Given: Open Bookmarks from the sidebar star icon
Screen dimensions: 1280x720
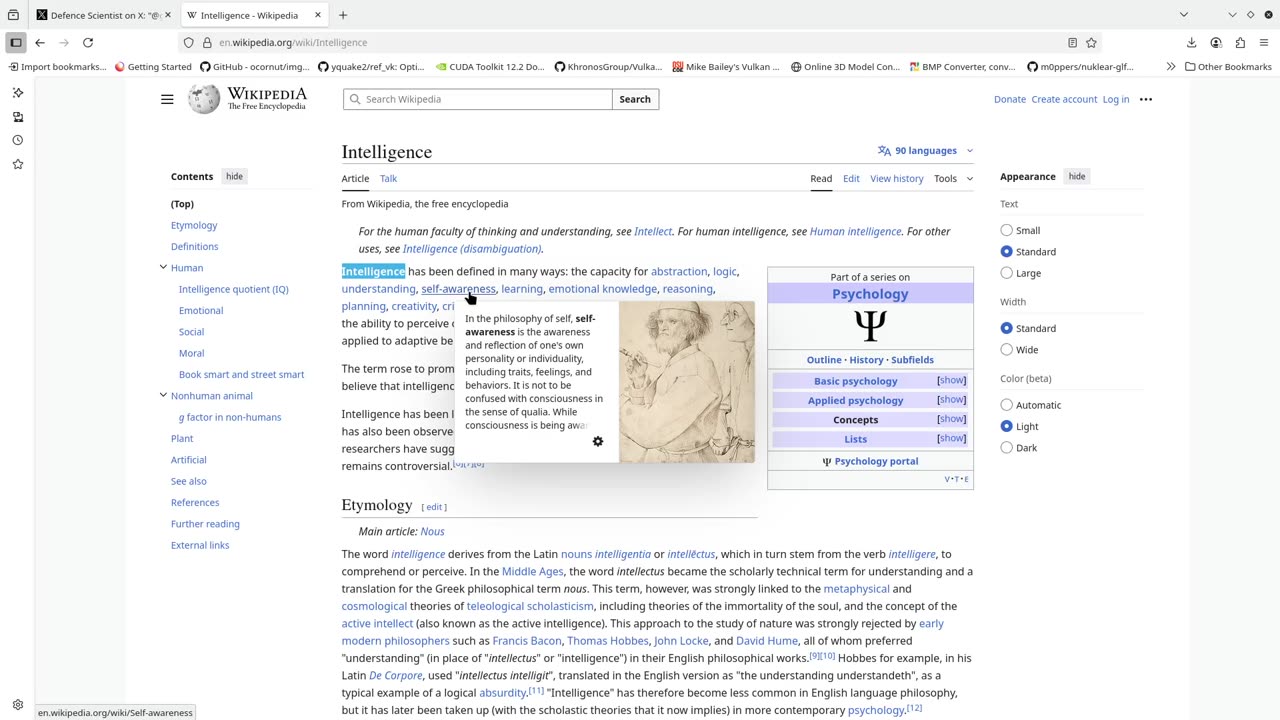Looking at the screenshot, I should 18,164.
